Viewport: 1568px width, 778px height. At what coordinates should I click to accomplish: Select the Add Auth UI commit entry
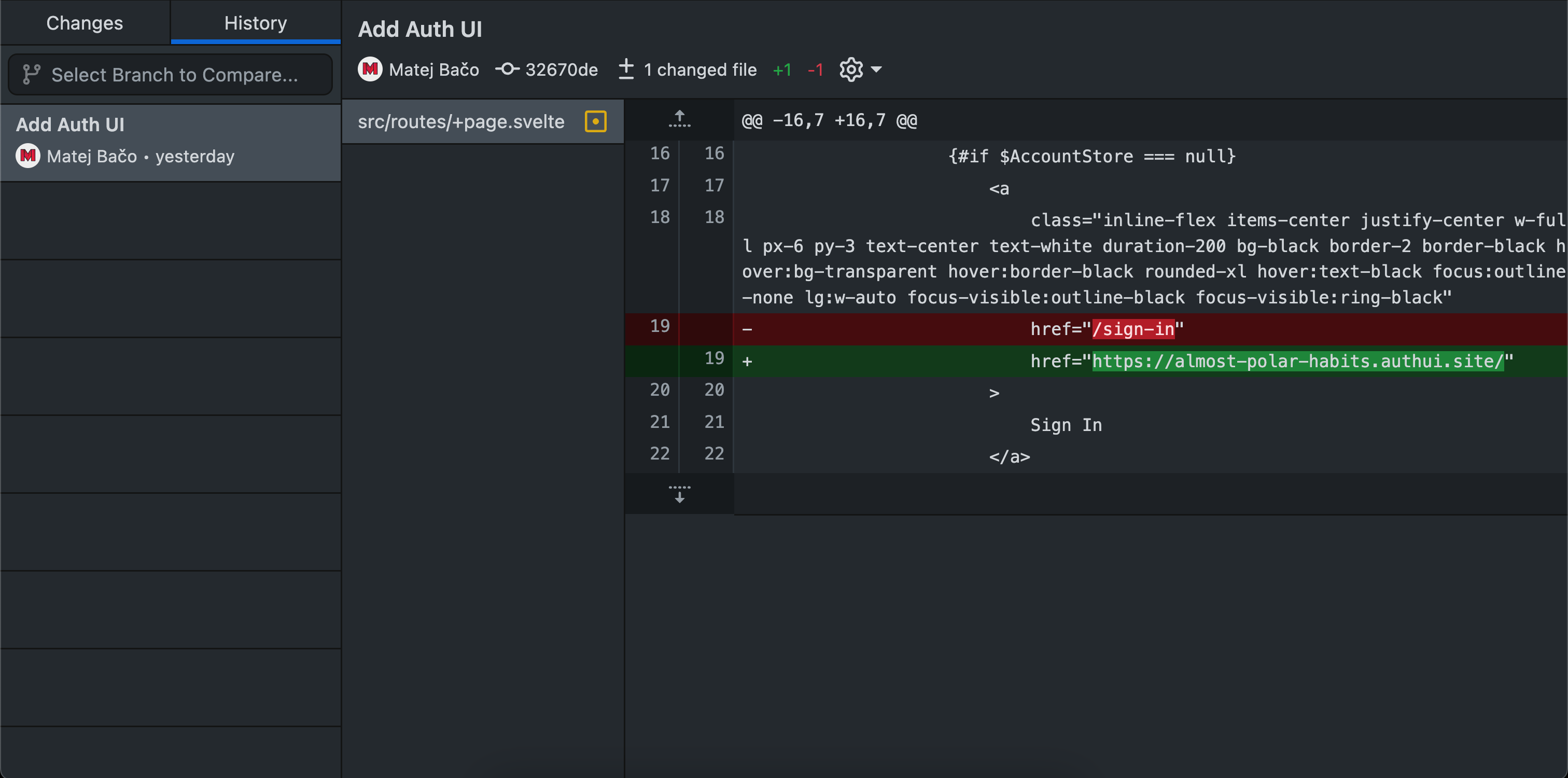pos(171,141)
